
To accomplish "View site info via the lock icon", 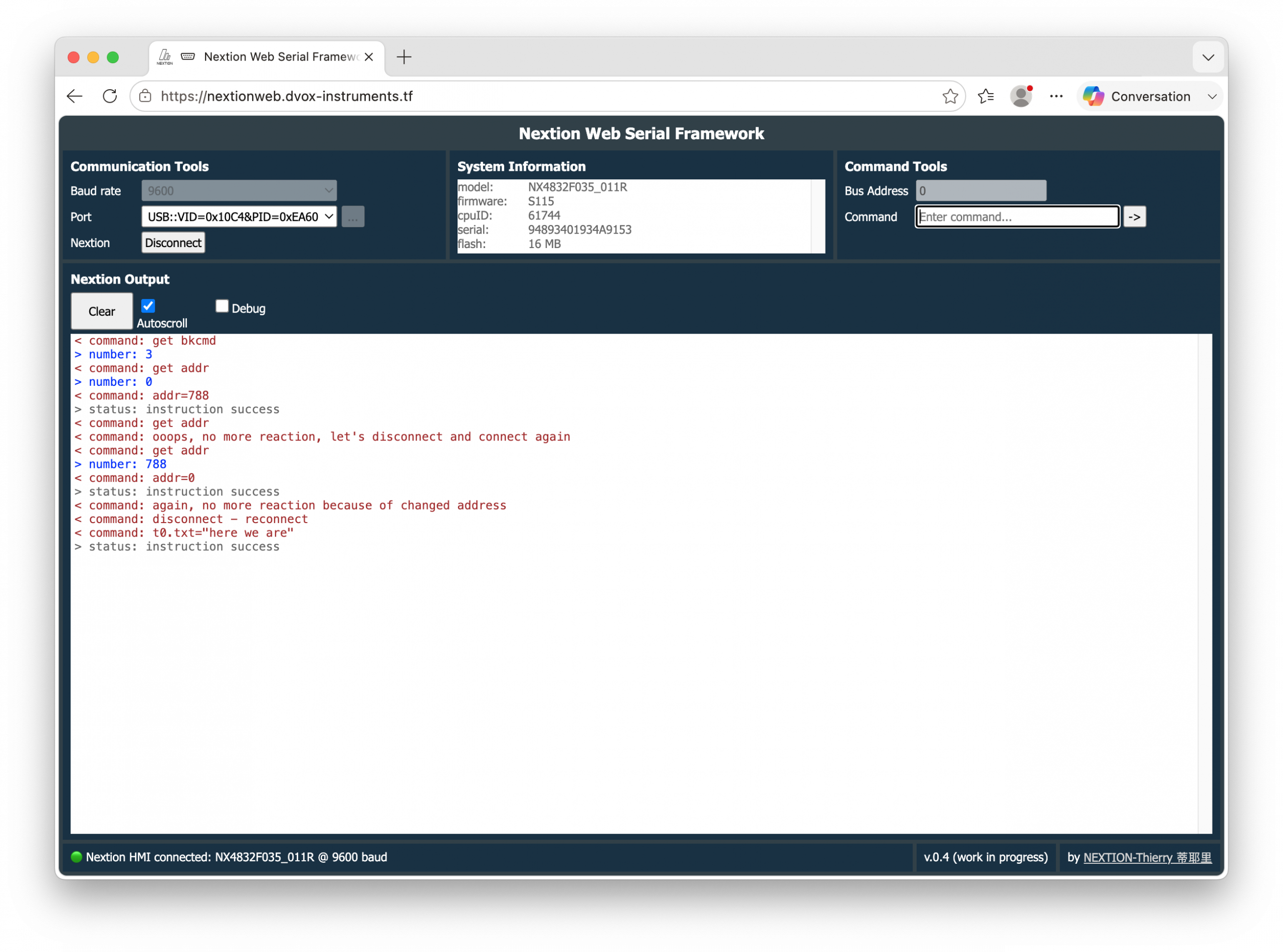I will [145, 96].
